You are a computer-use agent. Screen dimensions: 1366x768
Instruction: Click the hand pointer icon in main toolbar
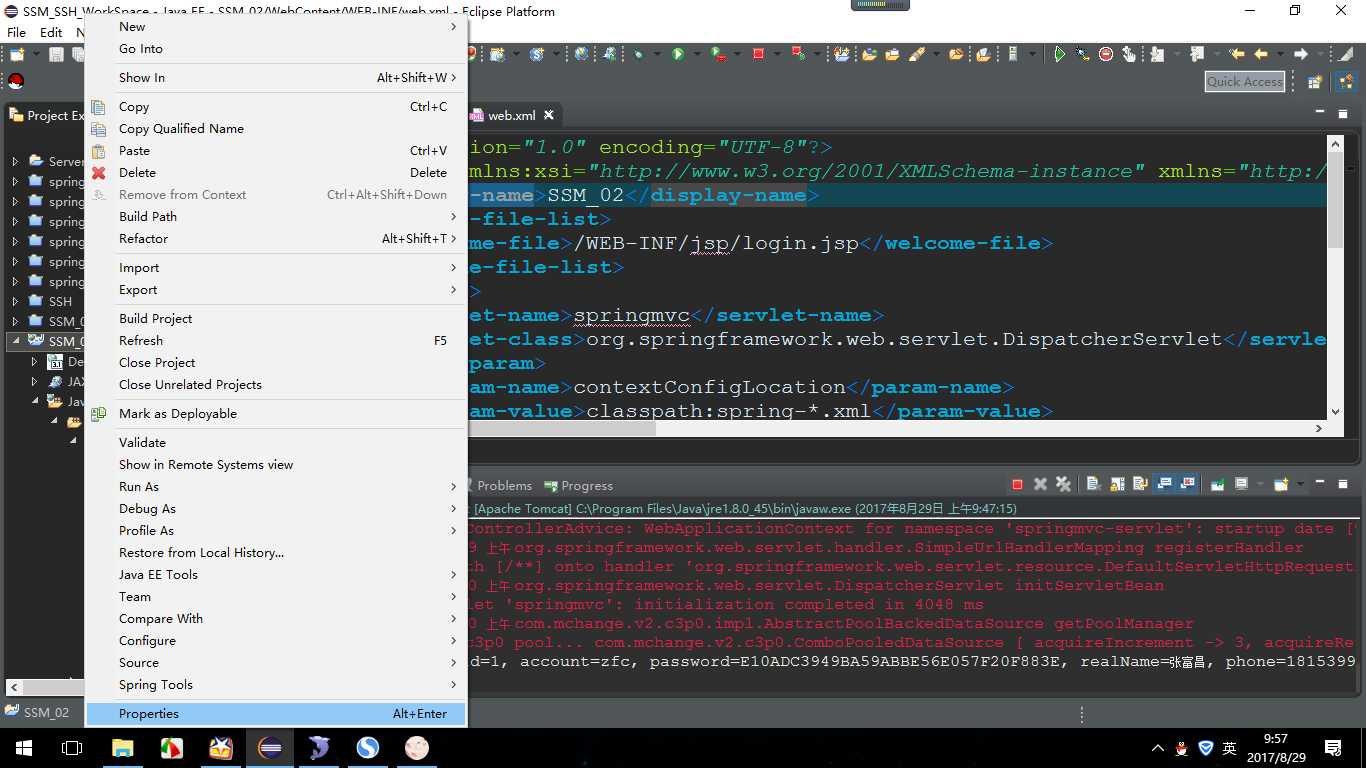tap(1129, 54)
